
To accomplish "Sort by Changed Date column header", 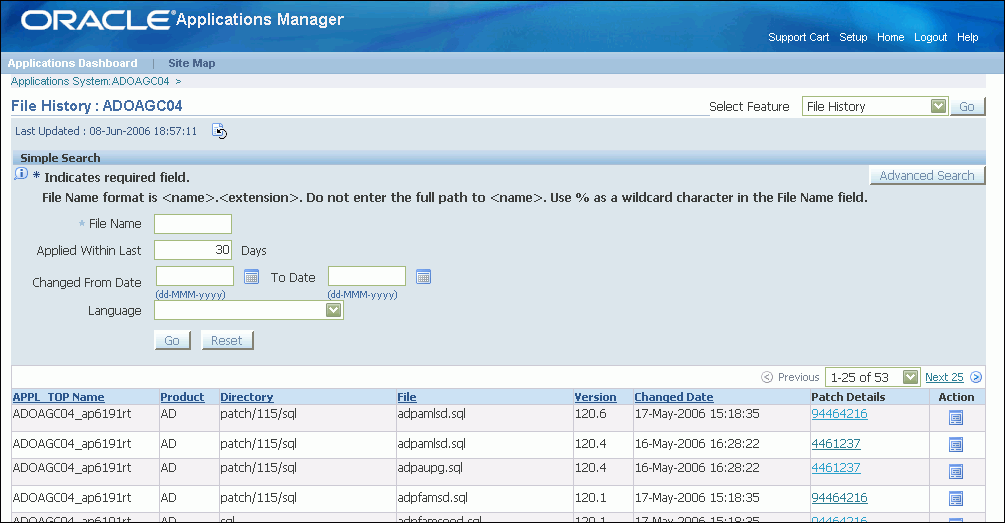I will coord(674,397).
